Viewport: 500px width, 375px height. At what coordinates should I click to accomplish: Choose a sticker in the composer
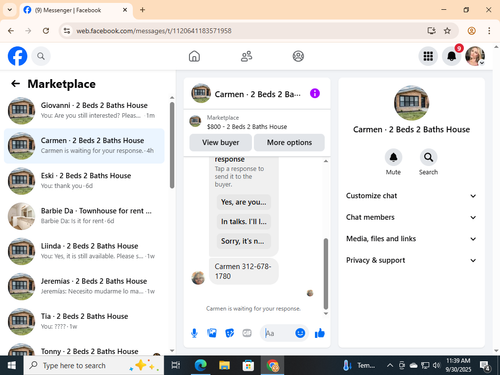pos(230,333)
